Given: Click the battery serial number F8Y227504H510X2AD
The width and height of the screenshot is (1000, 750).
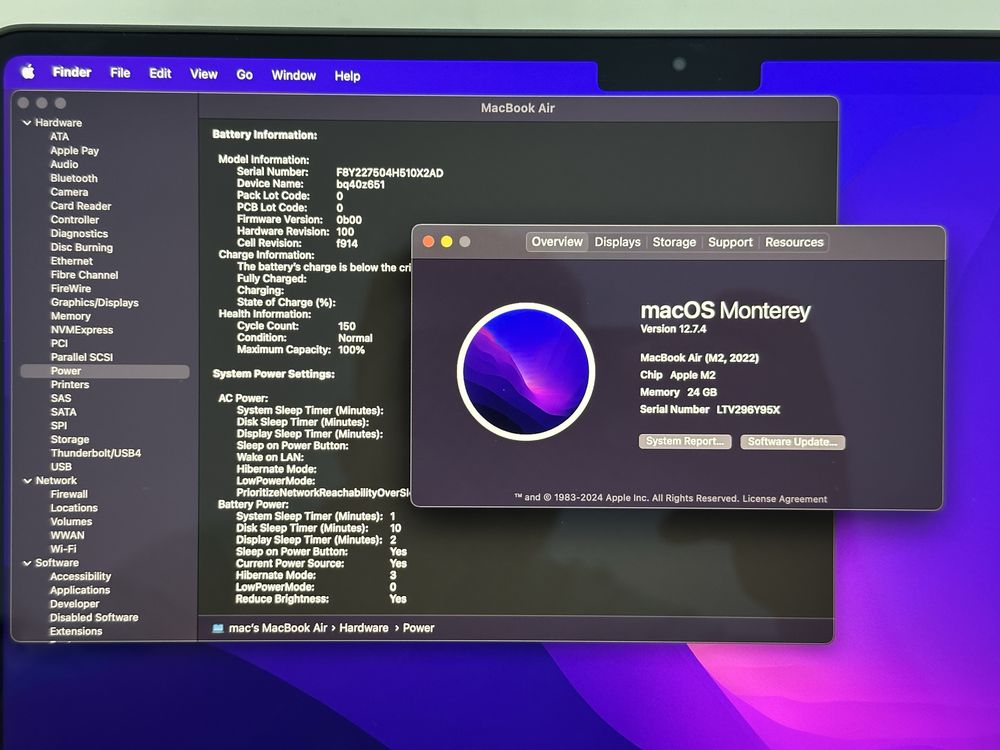Looking at the screenshot, I should pyautogui.click(x=390, y=173).
